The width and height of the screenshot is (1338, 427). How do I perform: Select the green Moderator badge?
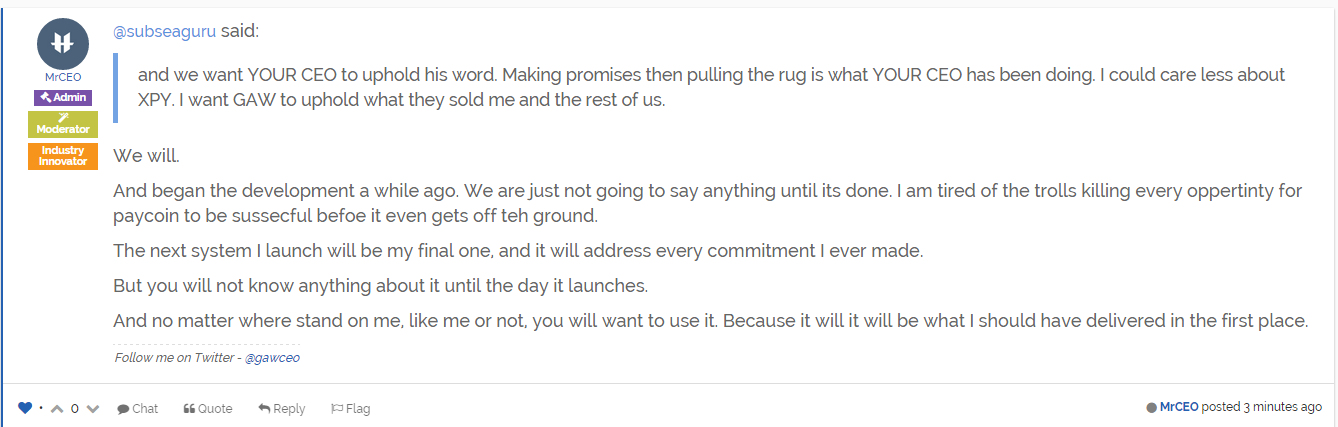pos(63,124)
